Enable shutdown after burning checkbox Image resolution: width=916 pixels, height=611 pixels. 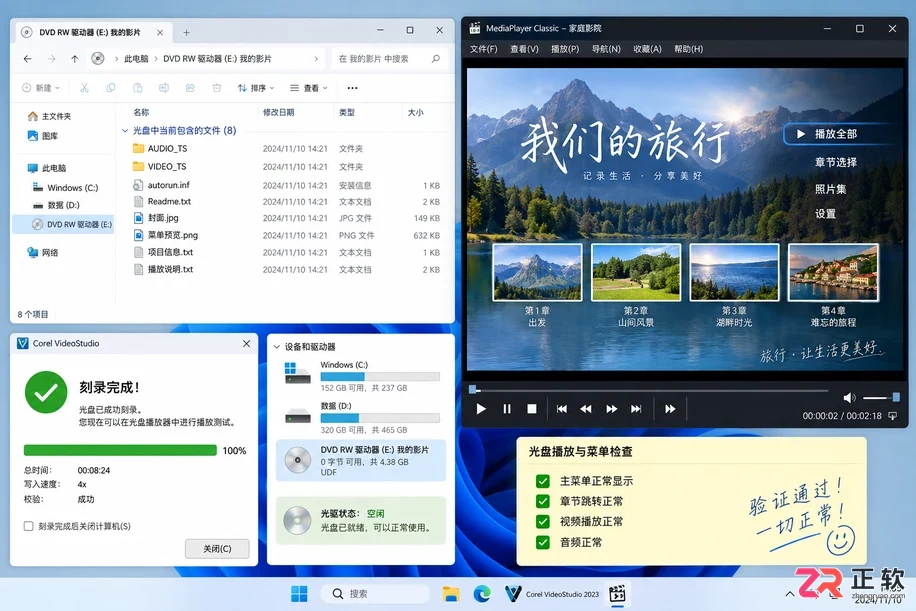pyautogui.click(x=29, y=526)
